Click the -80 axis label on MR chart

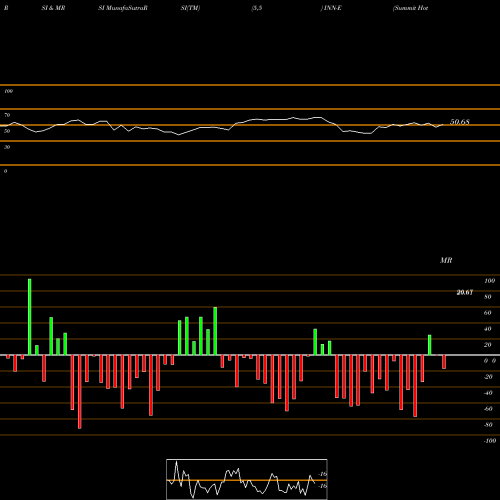488,425
